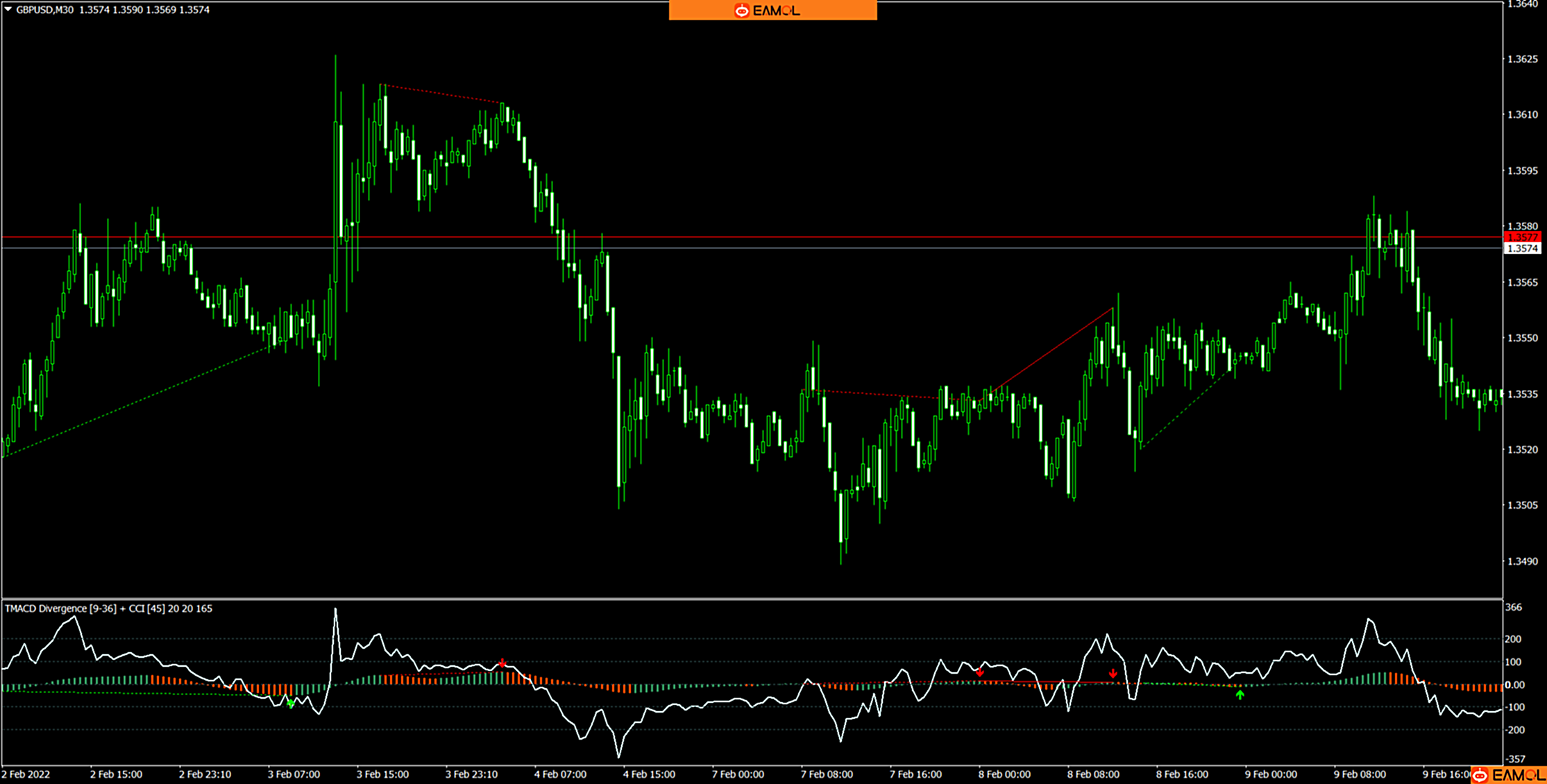
Task: Click the 7 Feb 16:00 time axis label
Action: 915,774
